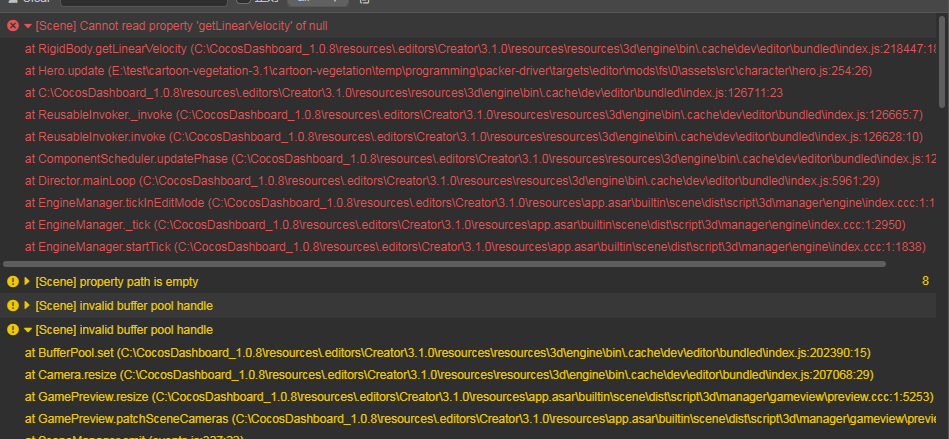
Task: Click the warning icon of the expanded 'invalid buffer pool handle'
Action: point(13,330)
